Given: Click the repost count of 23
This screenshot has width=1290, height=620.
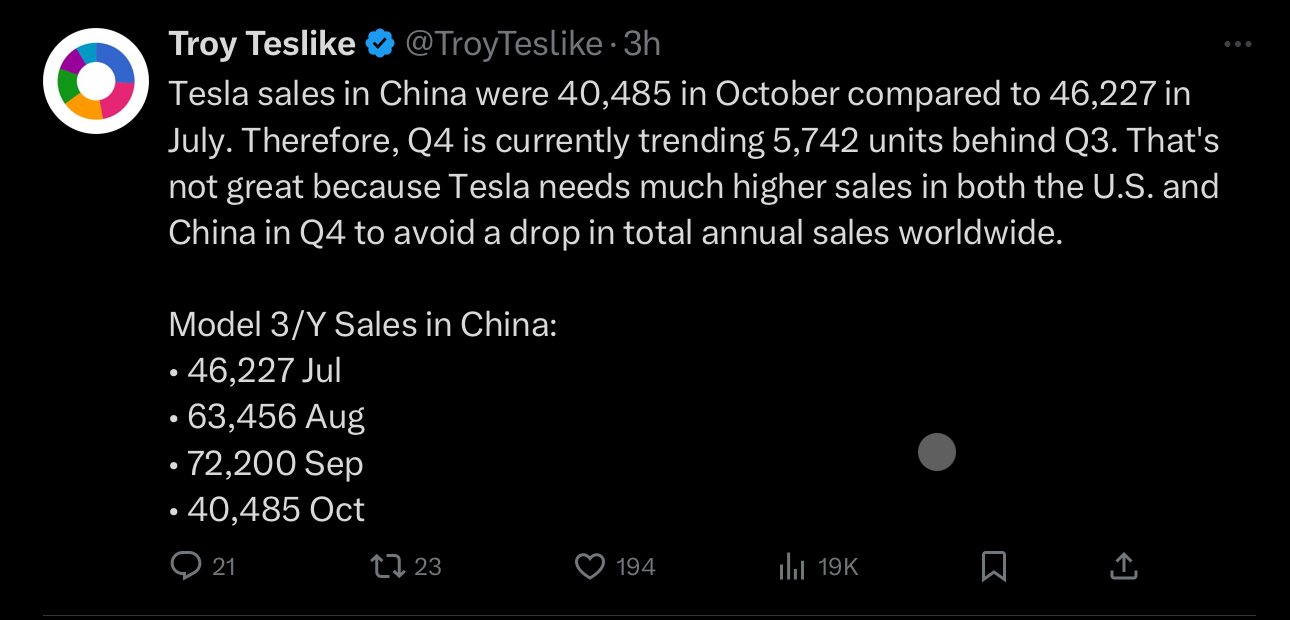Looking at the screenshot, I should [427, 567].
